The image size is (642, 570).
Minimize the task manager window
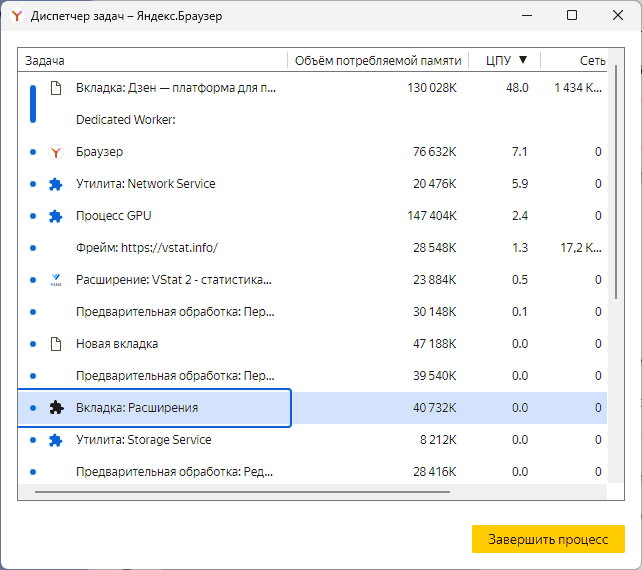pyautogui.click(x=527, y=16)
